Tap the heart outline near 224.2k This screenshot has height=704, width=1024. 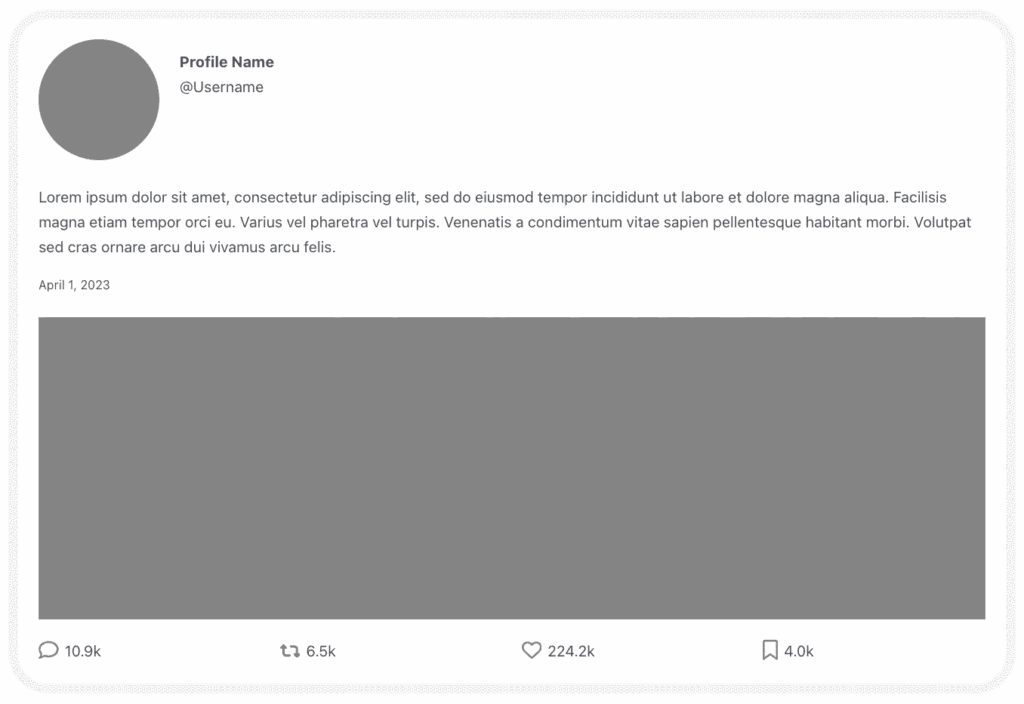tap(530, 650)
